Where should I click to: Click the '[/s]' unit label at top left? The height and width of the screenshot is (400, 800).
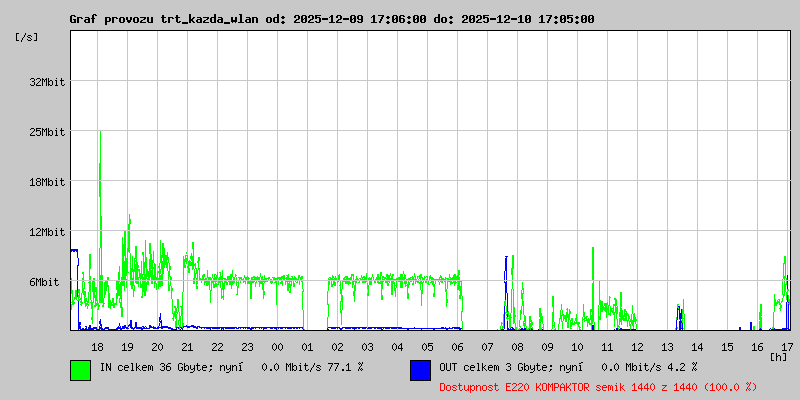[27, 37]
